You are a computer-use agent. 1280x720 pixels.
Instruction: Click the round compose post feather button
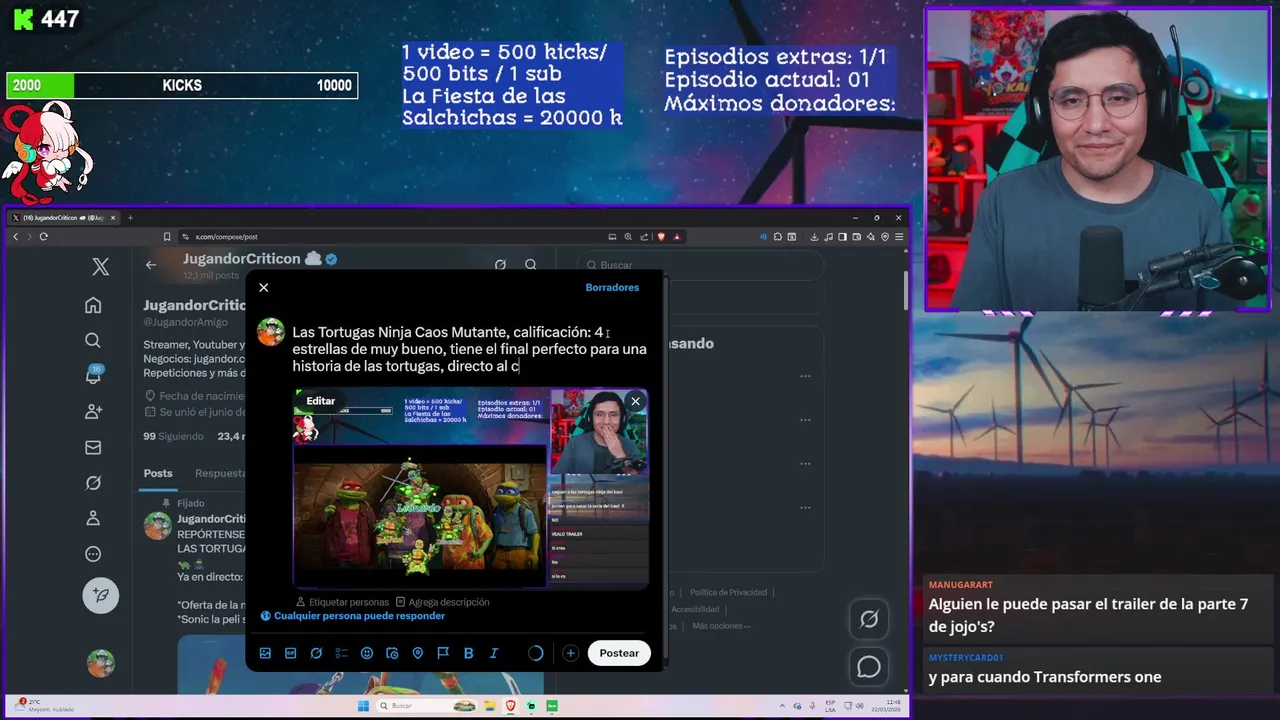(x=100, y=595)
